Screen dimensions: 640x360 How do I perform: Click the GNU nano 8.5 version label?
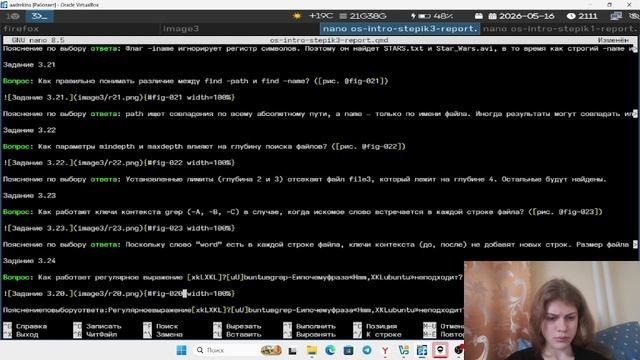(38, 40)
